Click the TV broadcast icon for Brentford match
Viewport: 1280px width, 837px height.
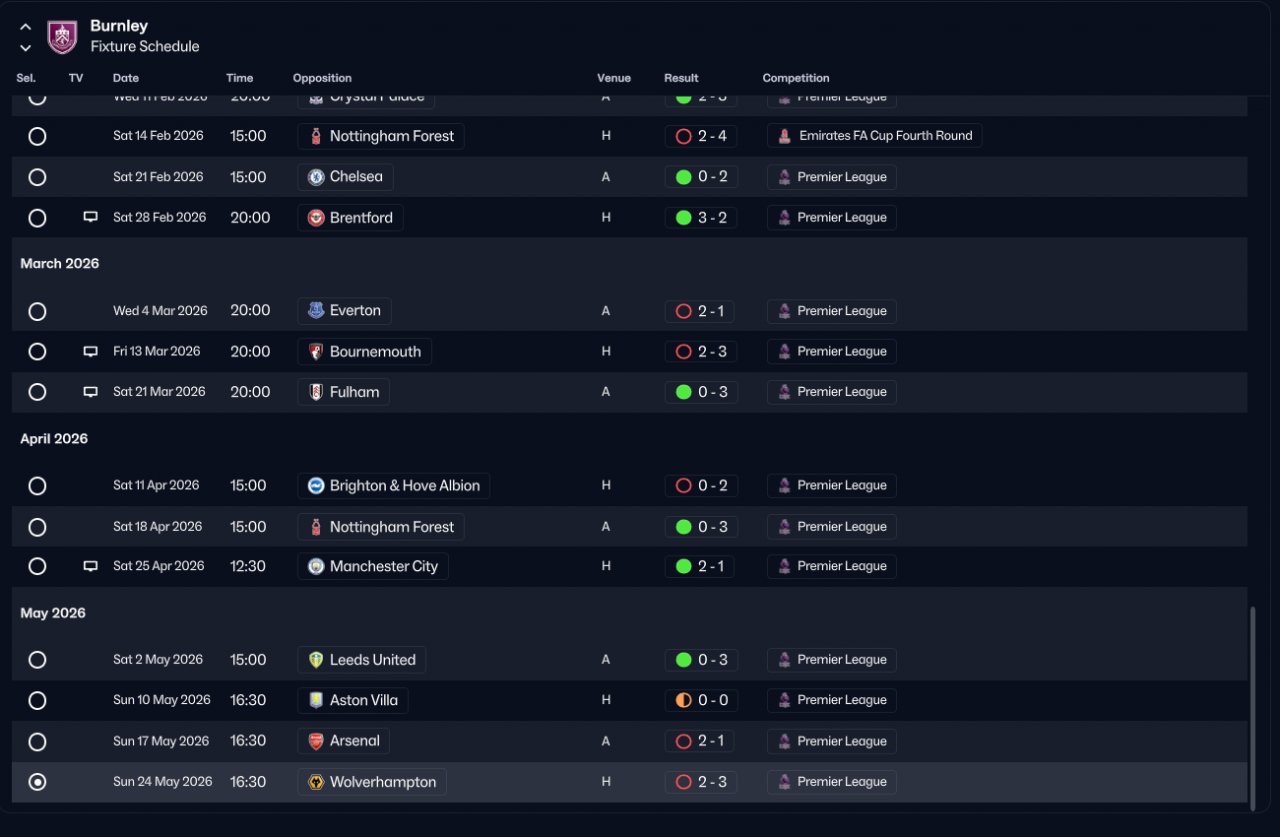click(x=91, y=217)
